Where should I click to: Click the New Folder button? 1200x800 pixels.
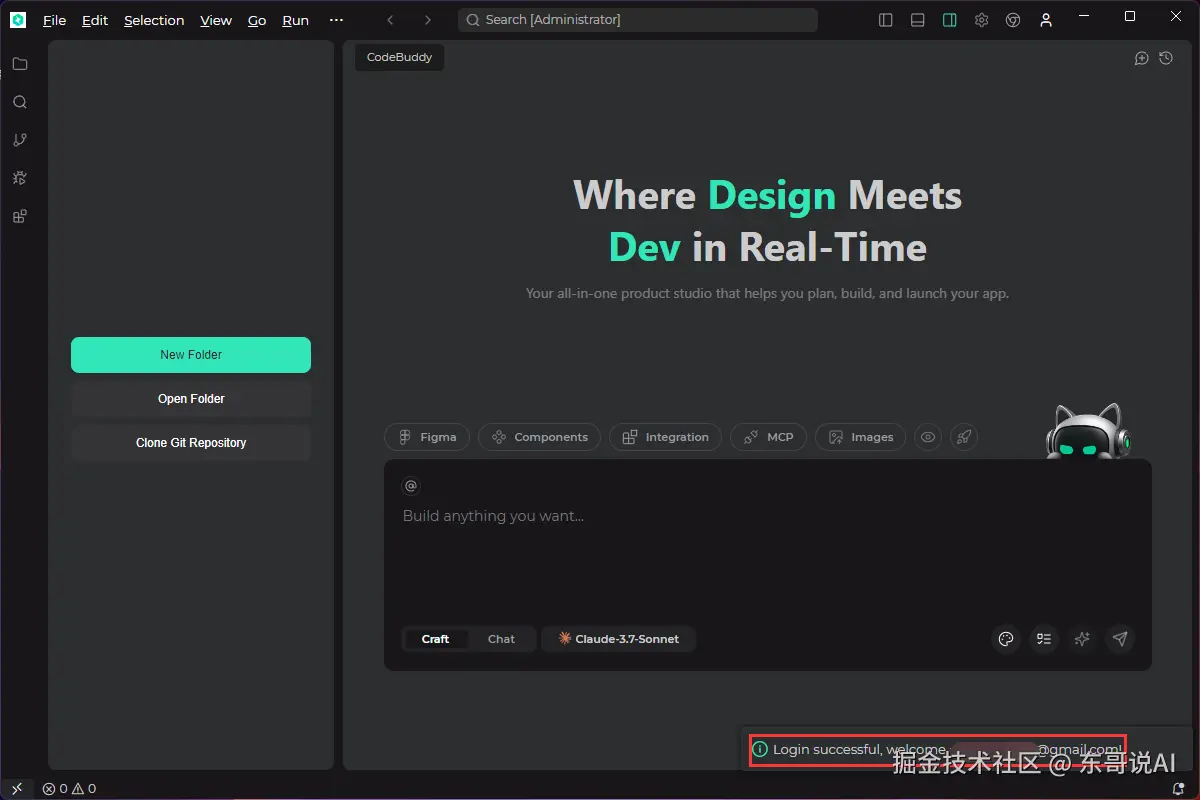(x=191, y=355)
